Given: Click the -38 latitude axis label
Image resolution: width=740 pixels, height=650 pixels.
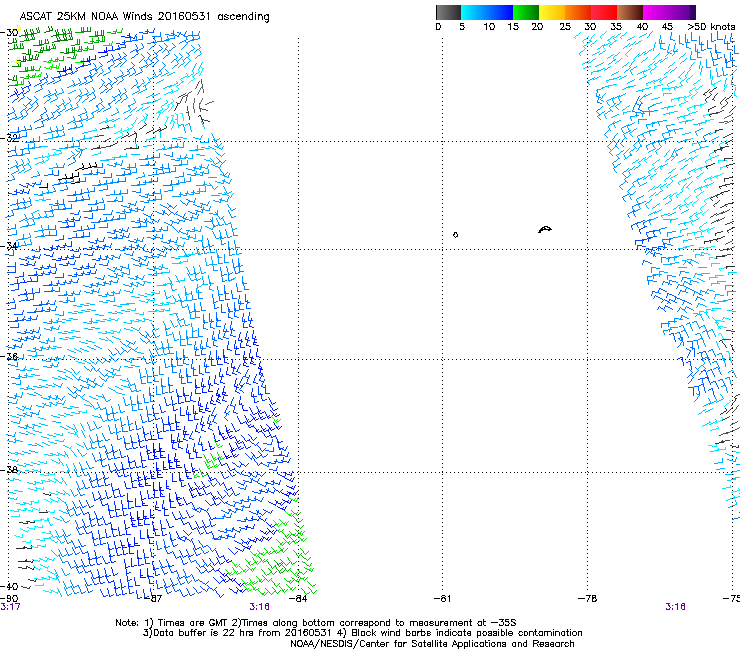Looking at the screenshot, I should (x=9, y=470).
